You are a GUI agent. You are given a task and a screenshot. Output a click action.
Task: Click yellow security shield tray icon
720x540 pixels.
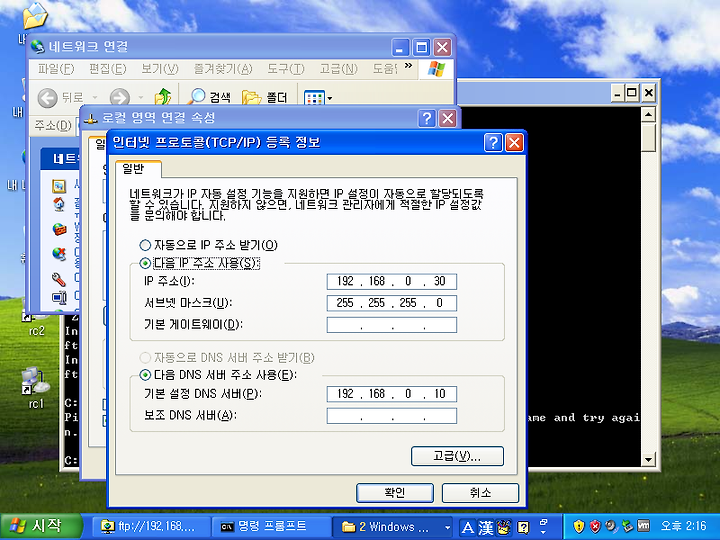[579, 526]
